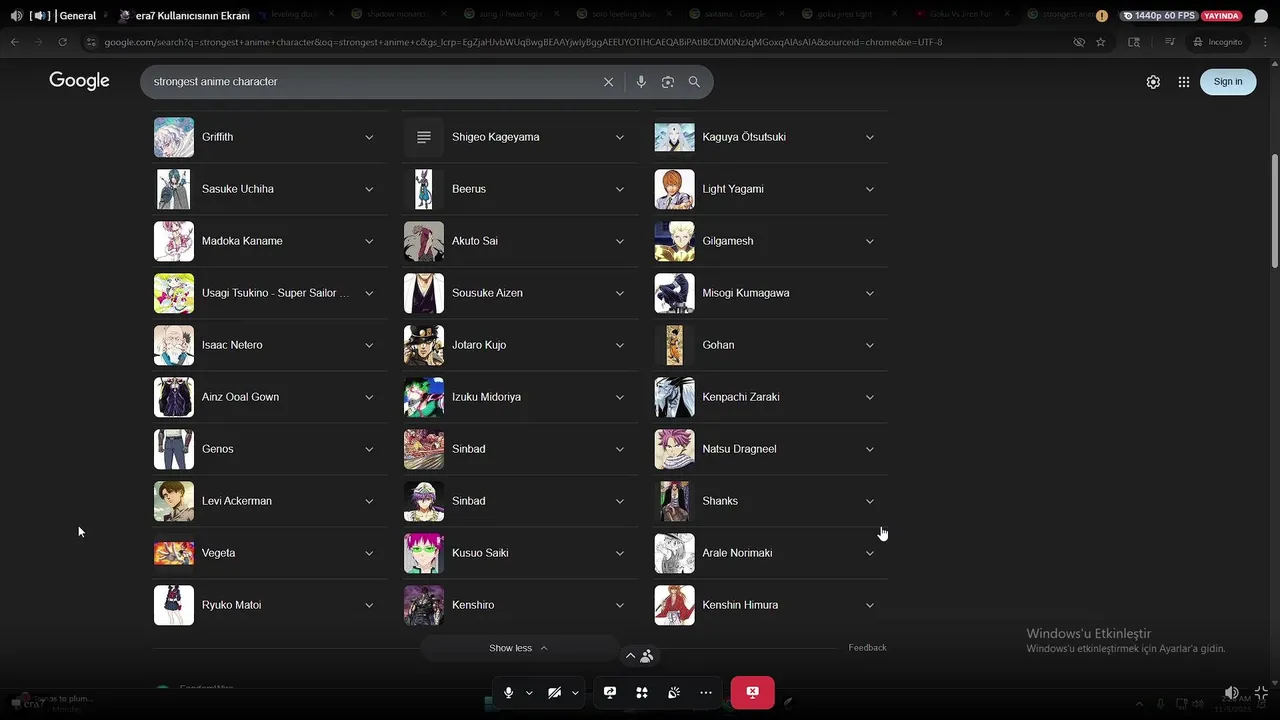Show the members list pill
This screenshot has height=720, width=1280.
[639, 656]
